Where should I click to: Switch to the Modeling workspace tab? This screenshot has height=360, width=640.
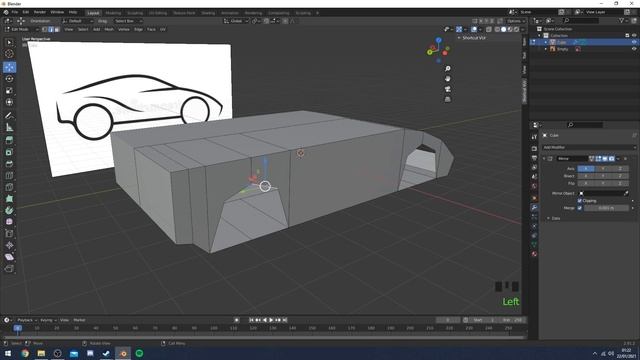click(x=113, y=13)
